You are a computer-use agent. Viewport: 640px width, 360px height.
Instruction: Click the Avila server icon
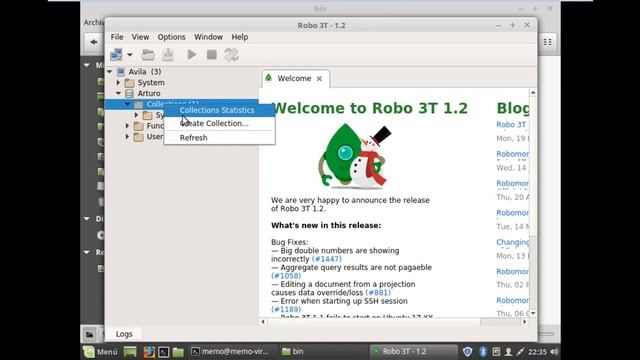tap(120, 72)
